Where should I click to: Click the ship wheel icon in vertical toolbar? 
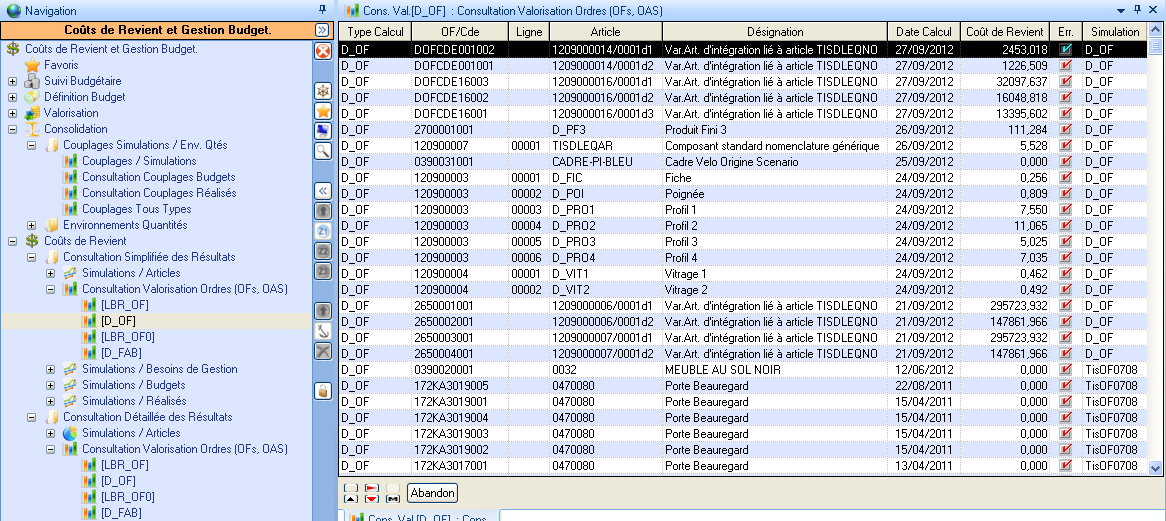coord(323,91)
